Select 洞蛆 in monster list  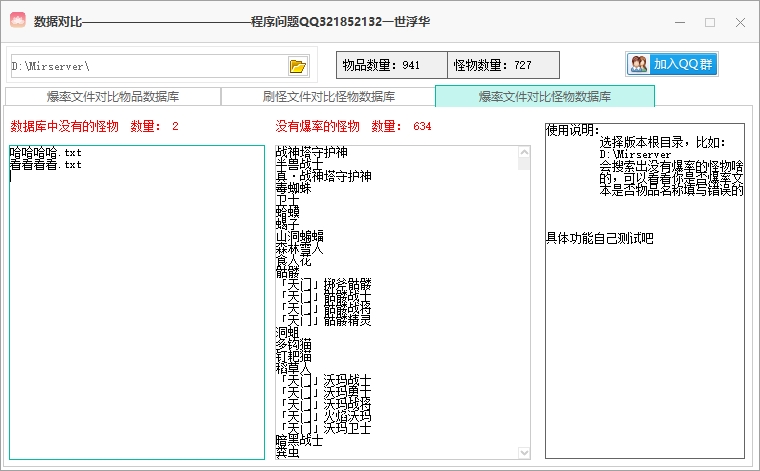coord(288,332)
